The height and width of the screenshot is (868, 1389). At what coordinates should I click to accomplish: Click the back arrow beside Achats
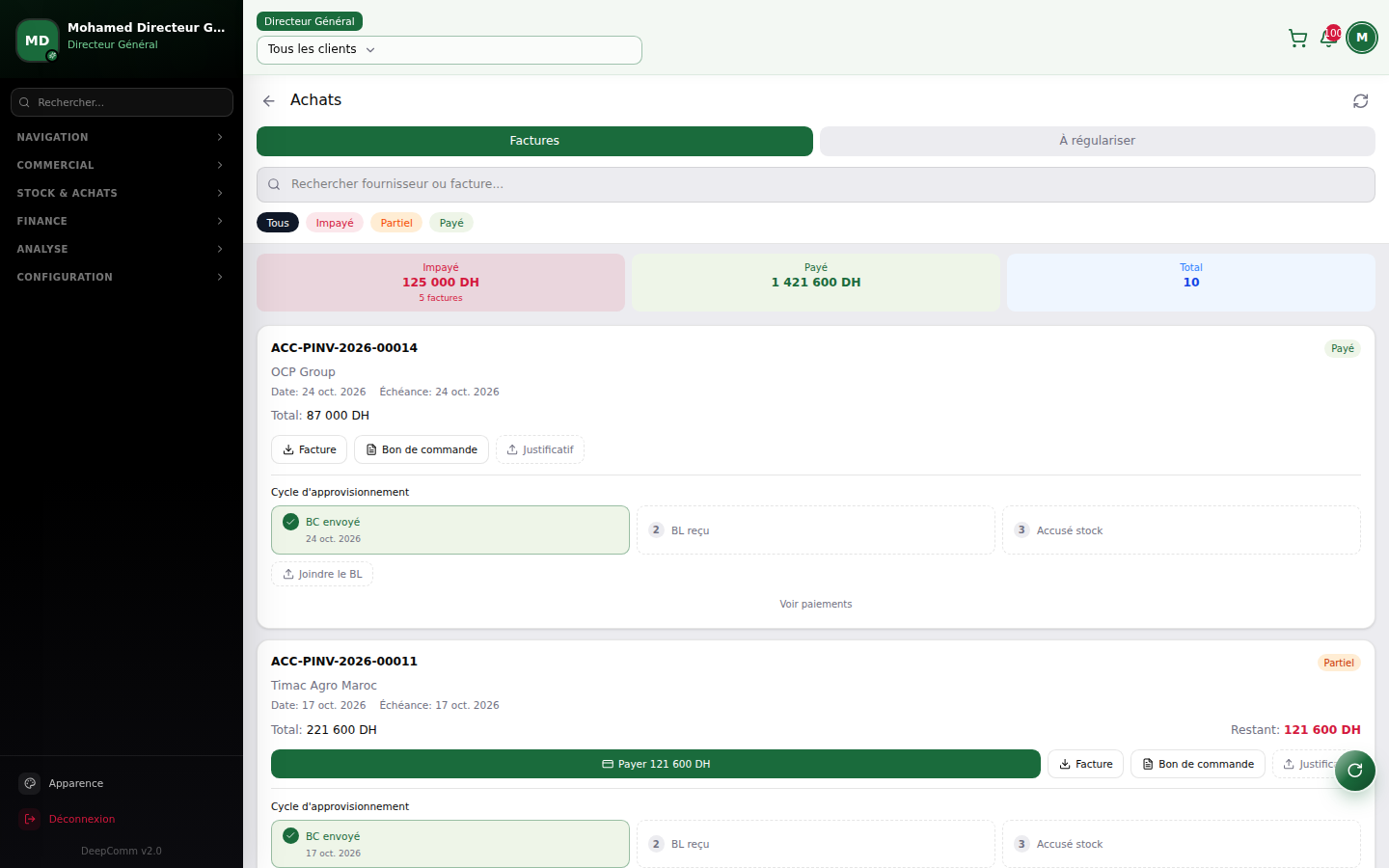point(269,100)
